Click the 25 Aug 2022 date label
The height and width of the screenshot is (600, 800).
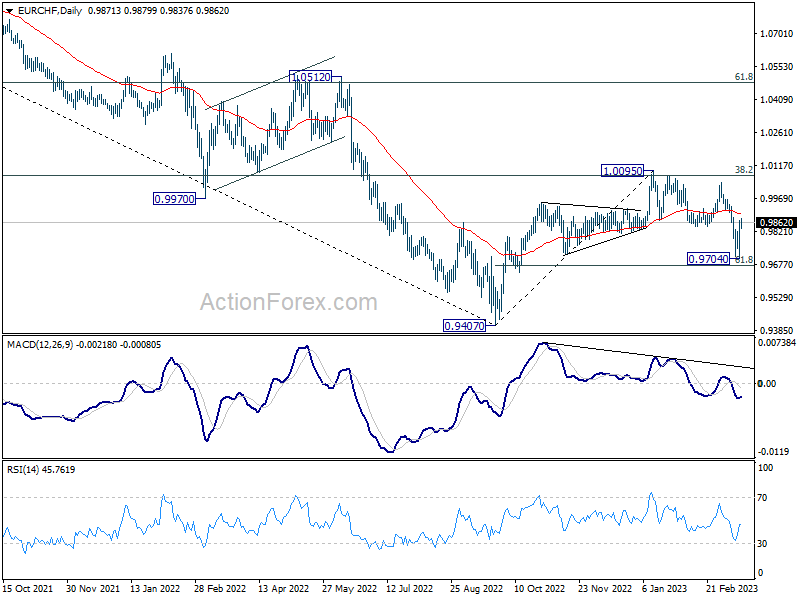[477, 589]
